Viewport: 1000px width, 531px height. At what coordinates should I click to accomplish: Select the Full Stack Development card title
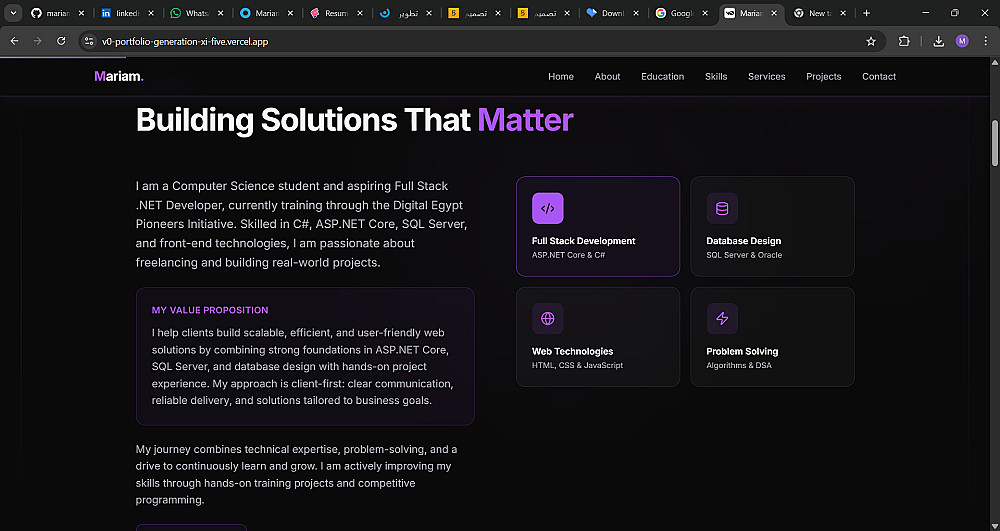point(584,241)
